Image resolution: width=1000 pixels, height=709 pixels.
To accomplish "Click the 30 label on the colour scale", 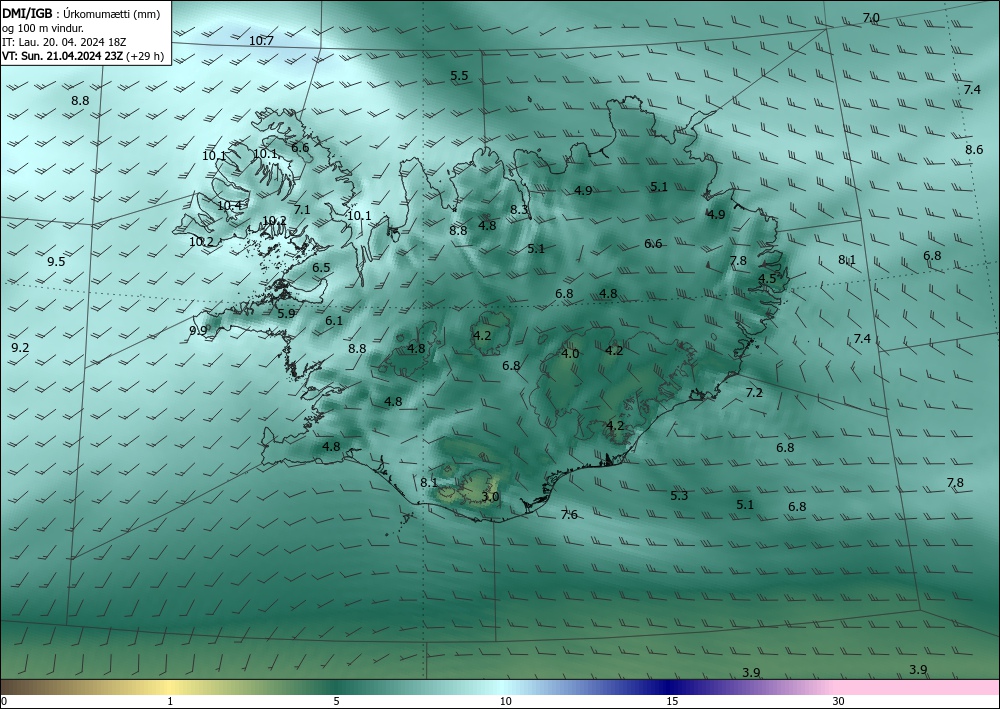I will coord(838,701).
